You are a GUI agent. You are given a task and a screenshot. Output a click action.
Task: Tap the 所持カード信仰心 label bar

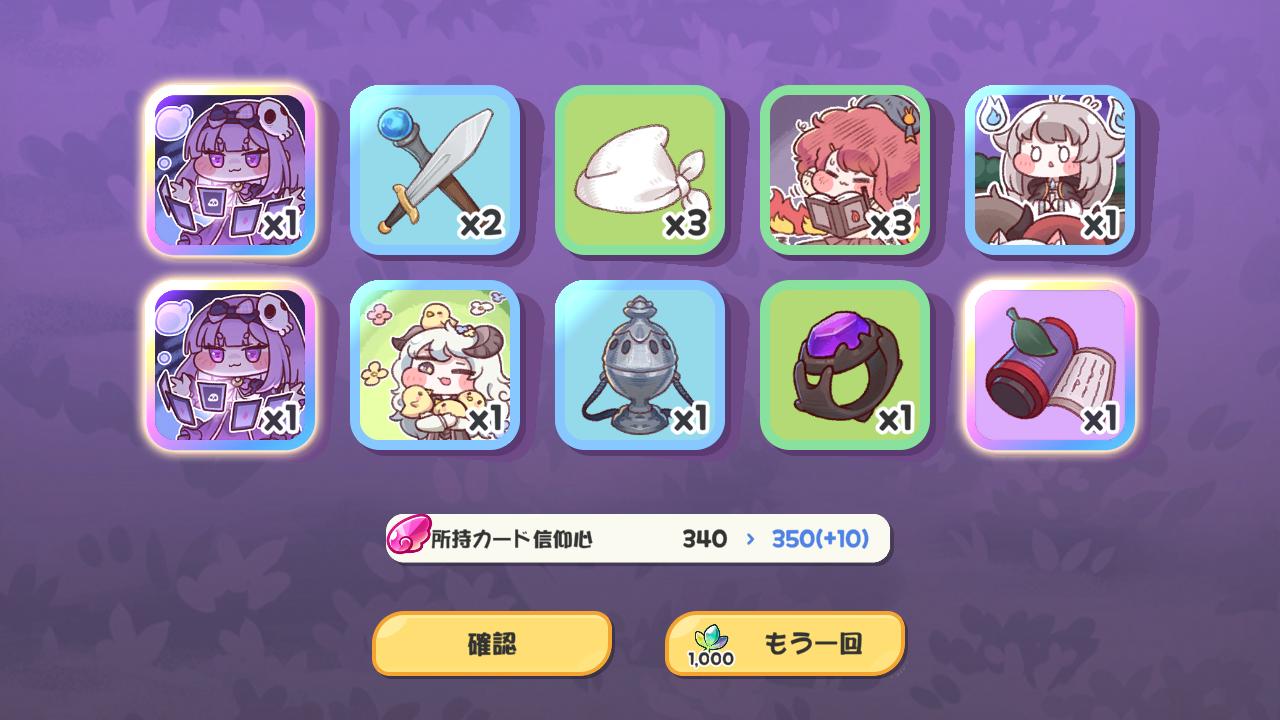coord(638,539)
